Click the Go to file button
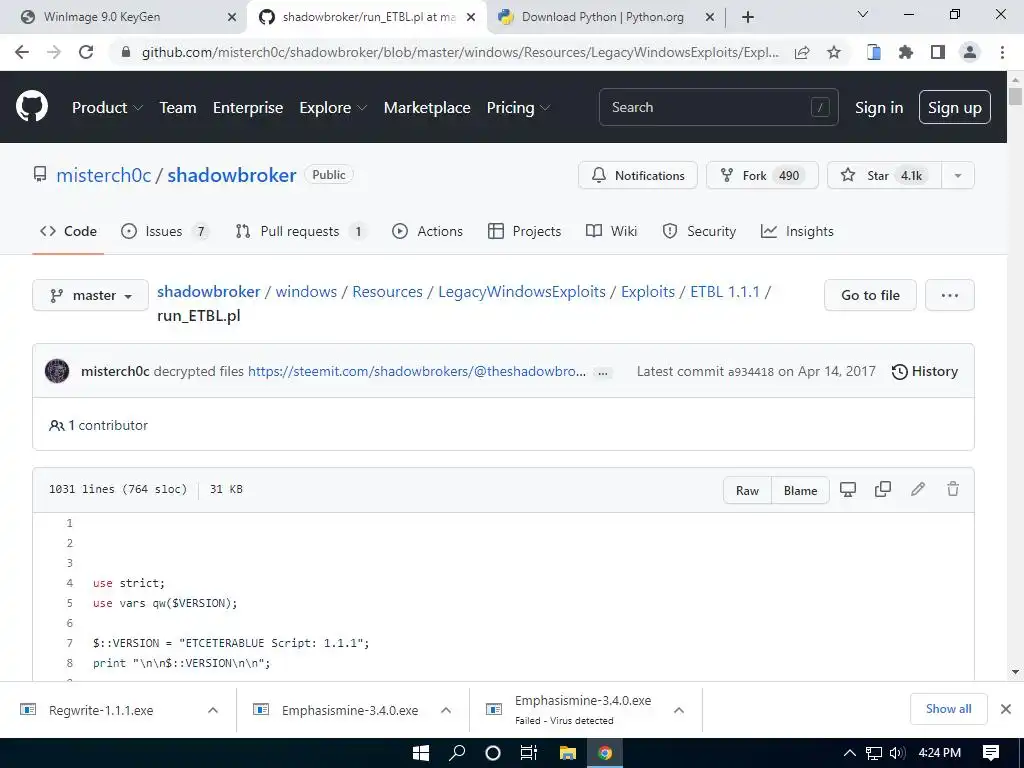This screenshot has height=768, width=1024. coord(870,295)
